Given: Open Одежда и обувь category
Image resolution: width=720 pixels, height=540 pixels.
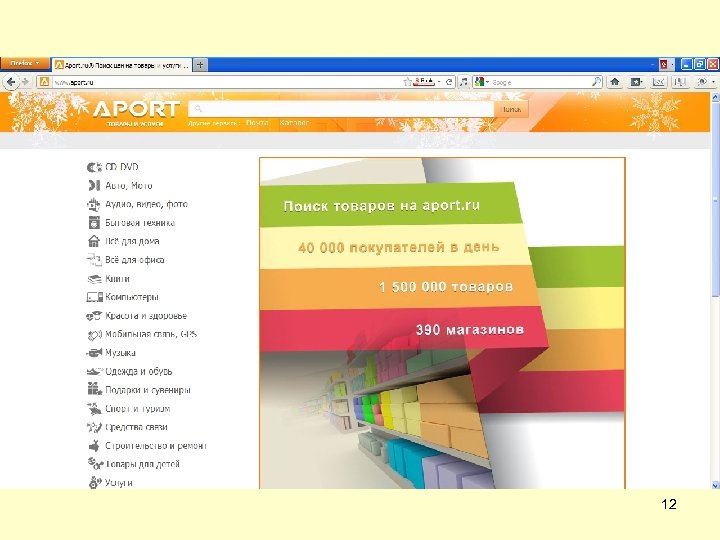Looking at the screenshot, I should pyautogui.click(x=139, y=371).
